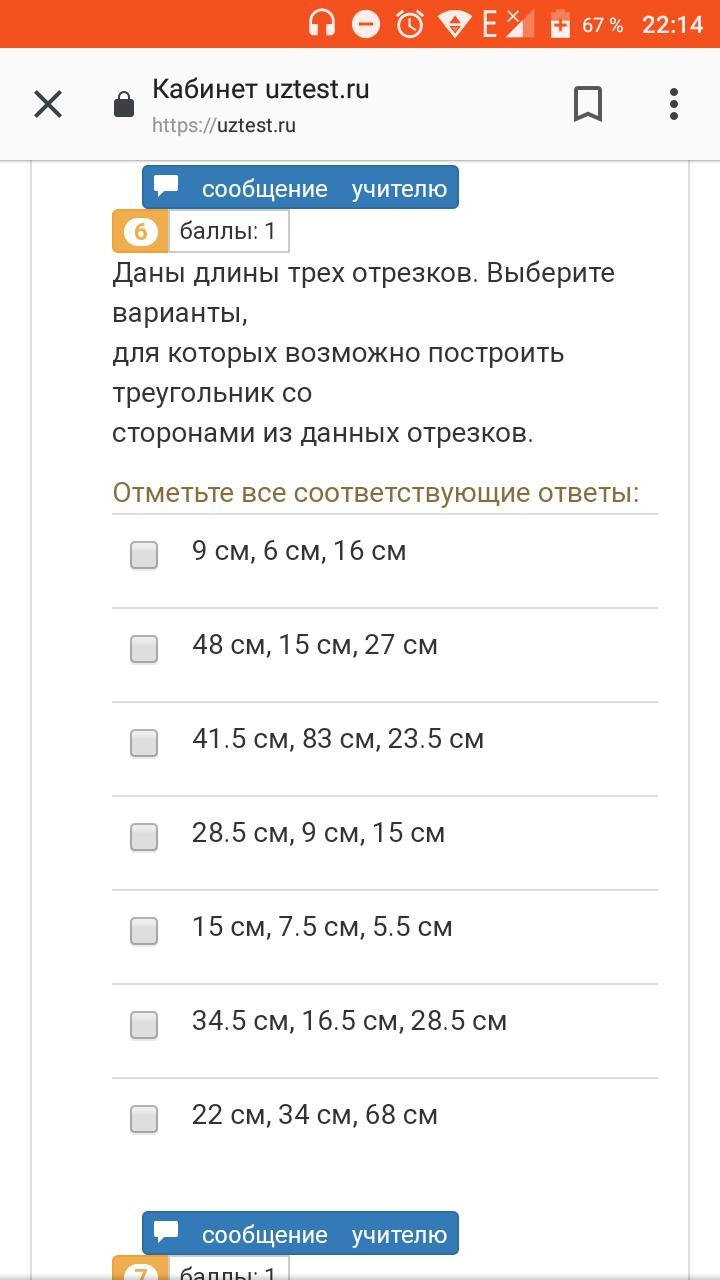Click the orange question number 6 badge
Viewport: 720px width, 1280px height.
tap(140, 232)
